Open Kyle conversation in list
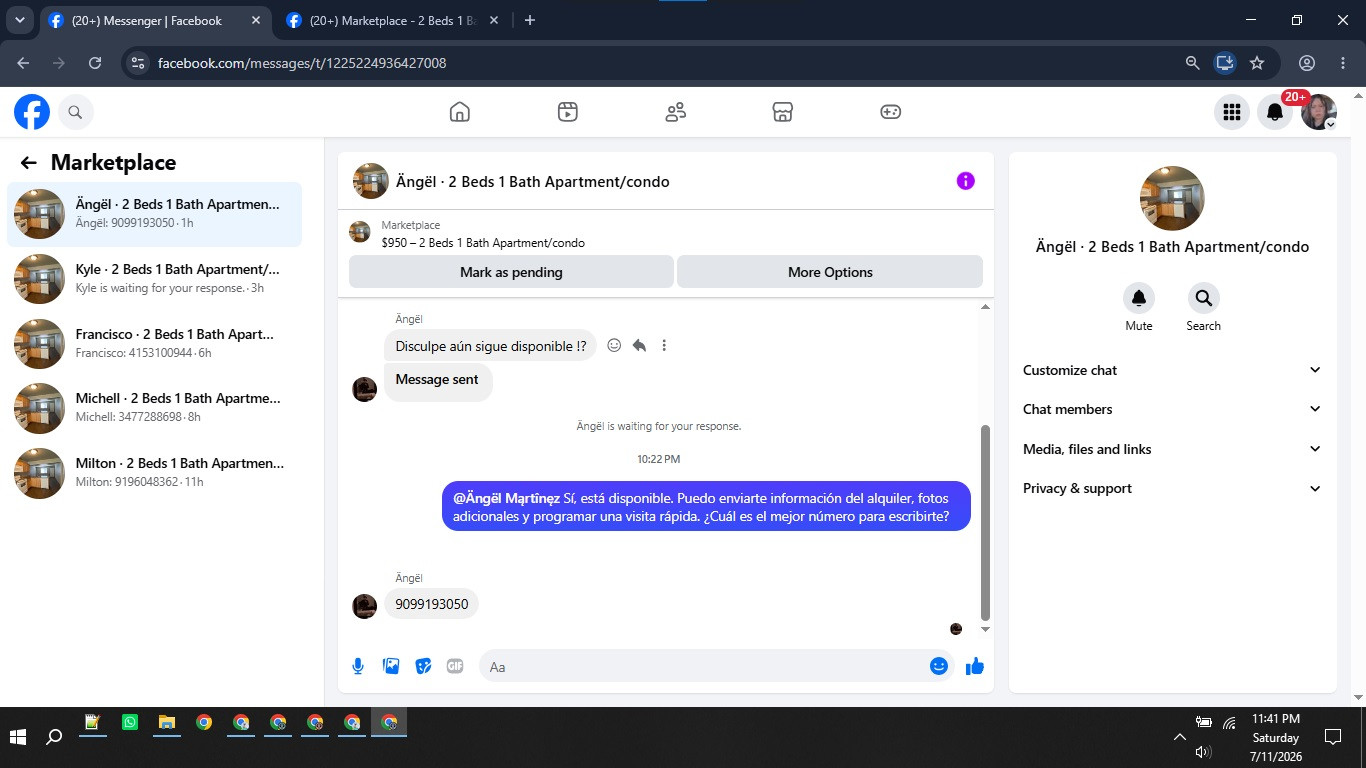This screenshot has width=1366, height=768. click(x=154, y=279)
